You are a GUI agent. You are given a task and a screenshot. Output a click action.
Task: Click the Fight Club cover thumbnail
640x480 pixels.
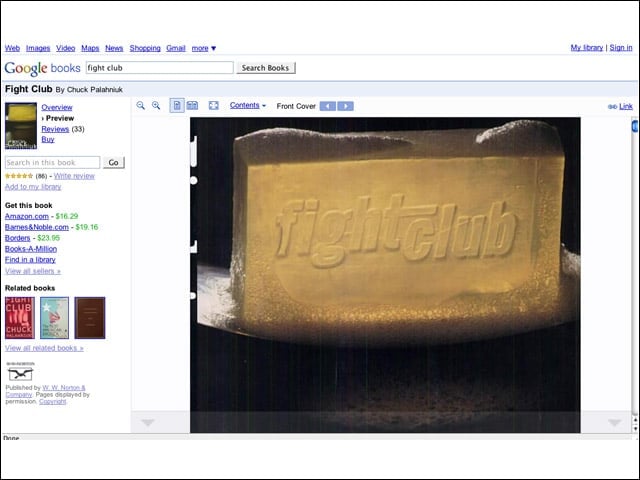pos(21,125)
